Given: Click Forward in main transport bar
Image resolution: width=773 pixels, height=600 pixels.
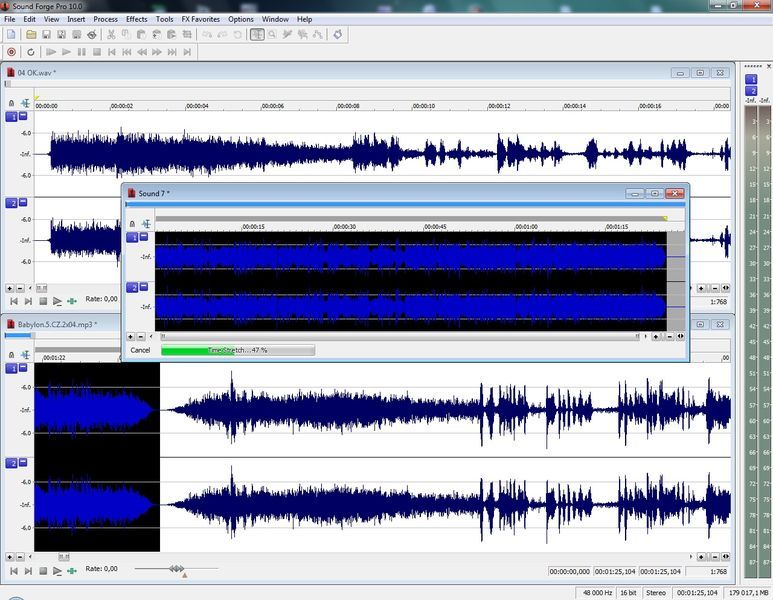Looking at the screenshot, I should coord(157,52).
